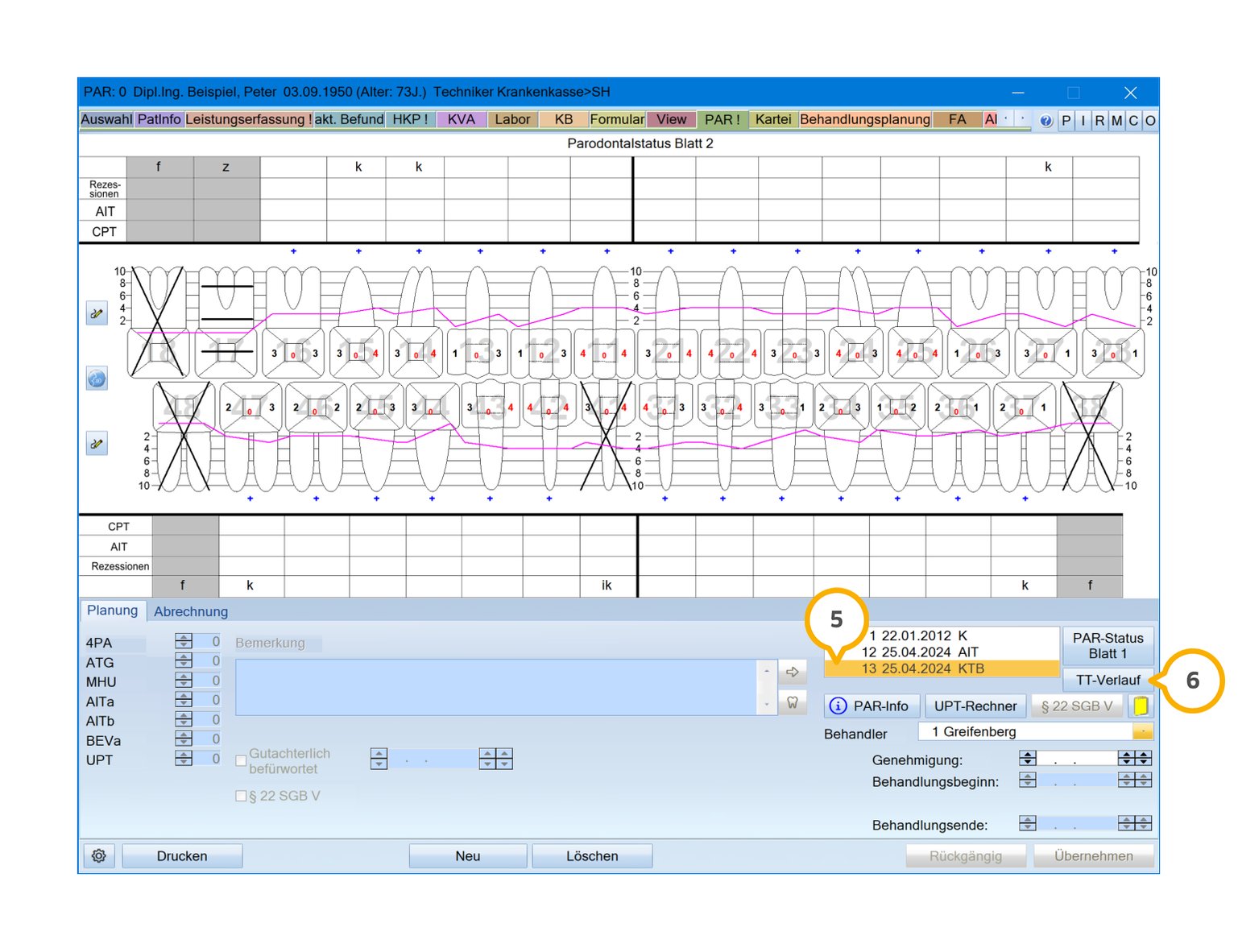Screen dimensions: 1238x952
Task: Go to the akt. Befund tab
Action: point(349,119)
